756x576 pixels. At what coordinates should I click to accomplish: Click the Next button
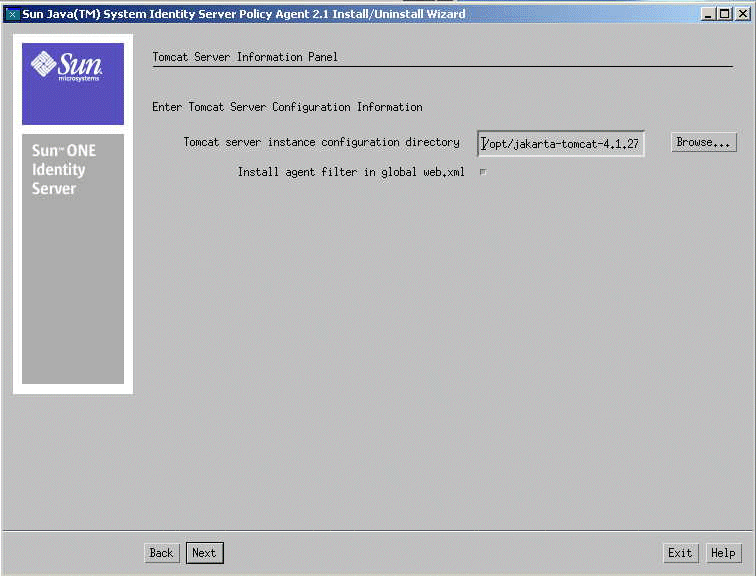[x=204, y=553]
